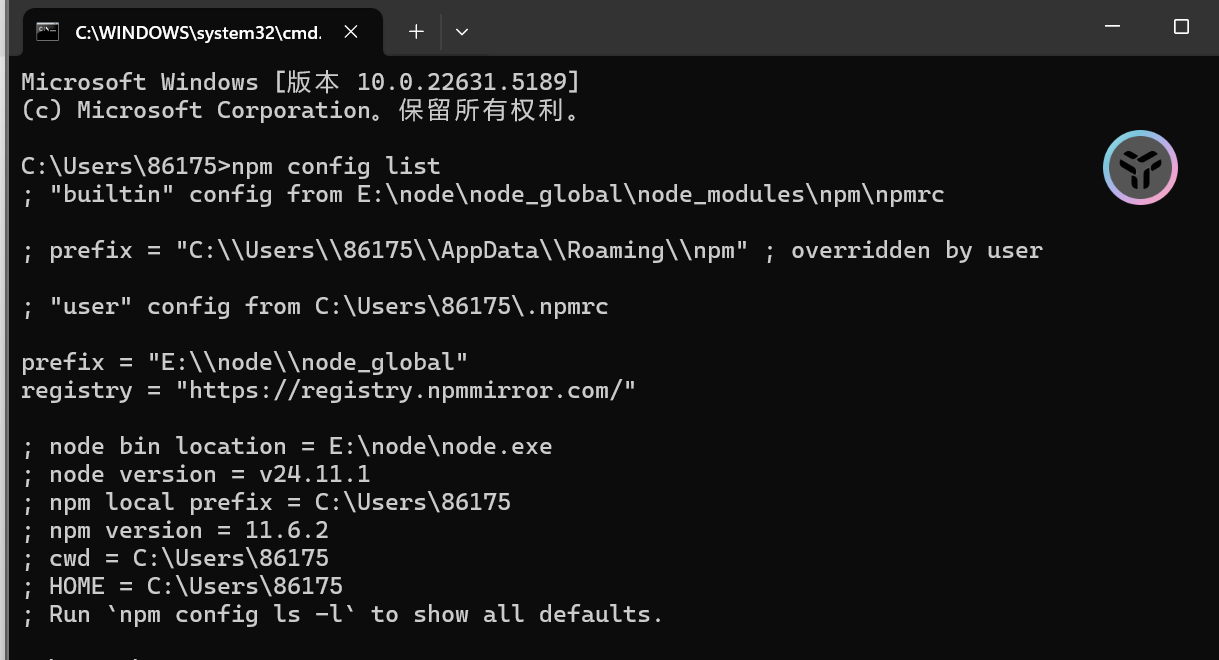Click the new tab plus icon

(415, 31)
